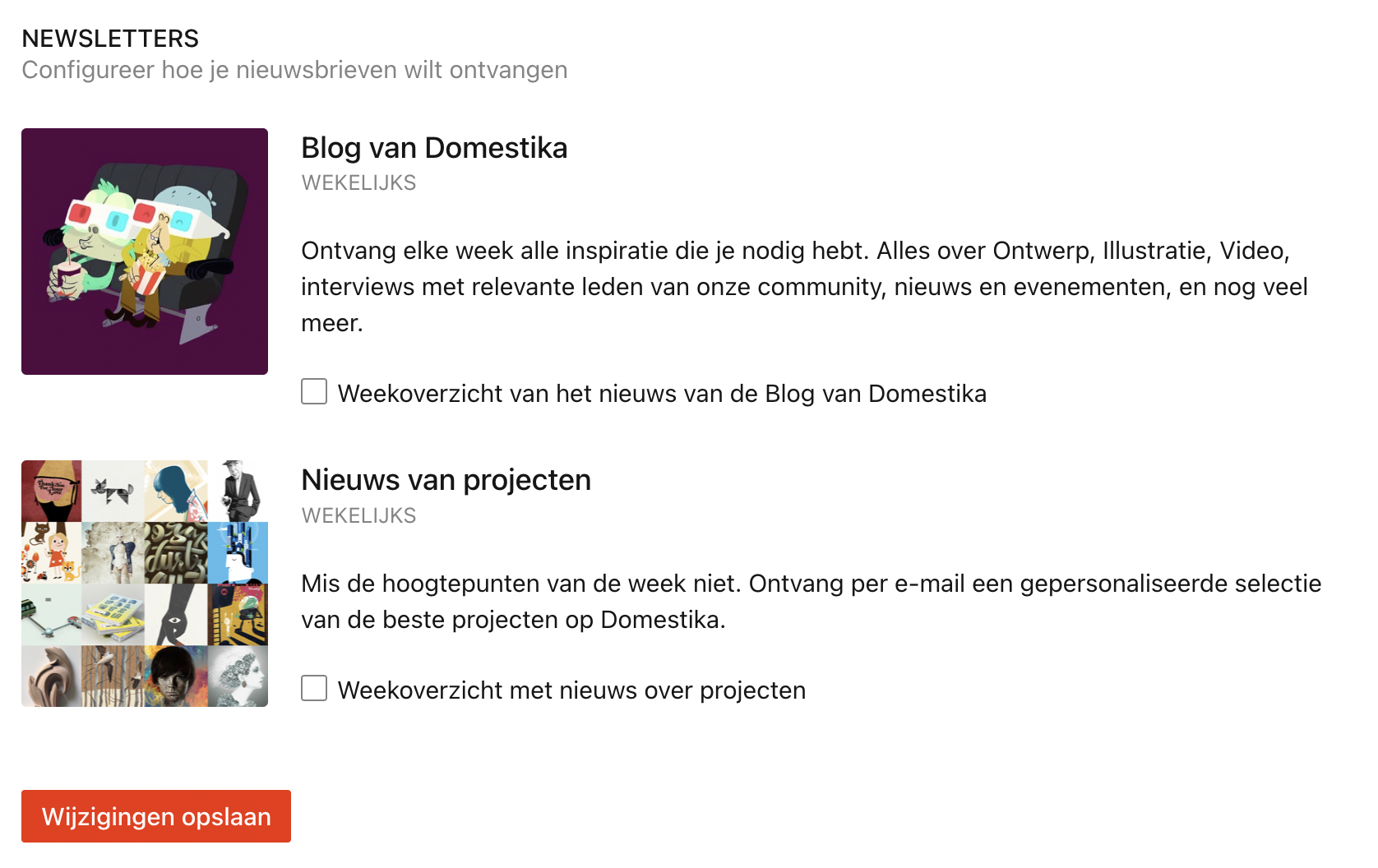Screen dimensions: 1378x868
Task: Open the dark-haired face portrait tile
Action: (x=176, y=676)
